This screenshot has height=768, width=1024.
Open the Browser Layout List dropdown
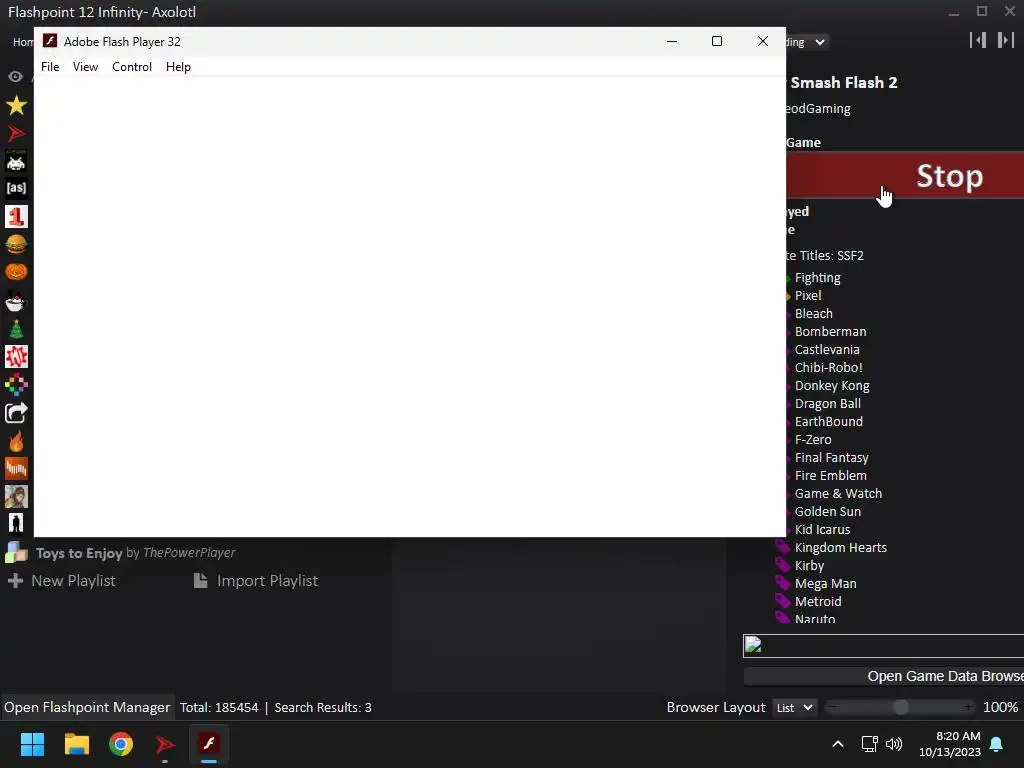click(x=794, y=707)
